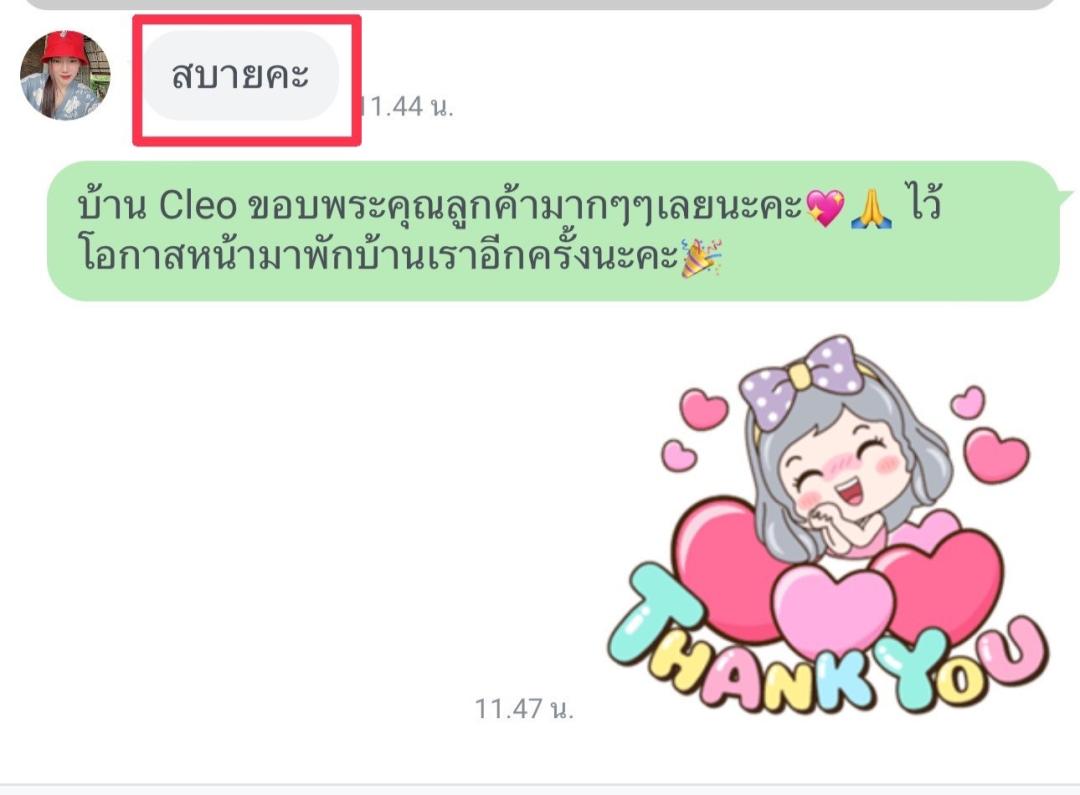Open the Thank You girl sticker
The image size is (1080, 795).
827,525
